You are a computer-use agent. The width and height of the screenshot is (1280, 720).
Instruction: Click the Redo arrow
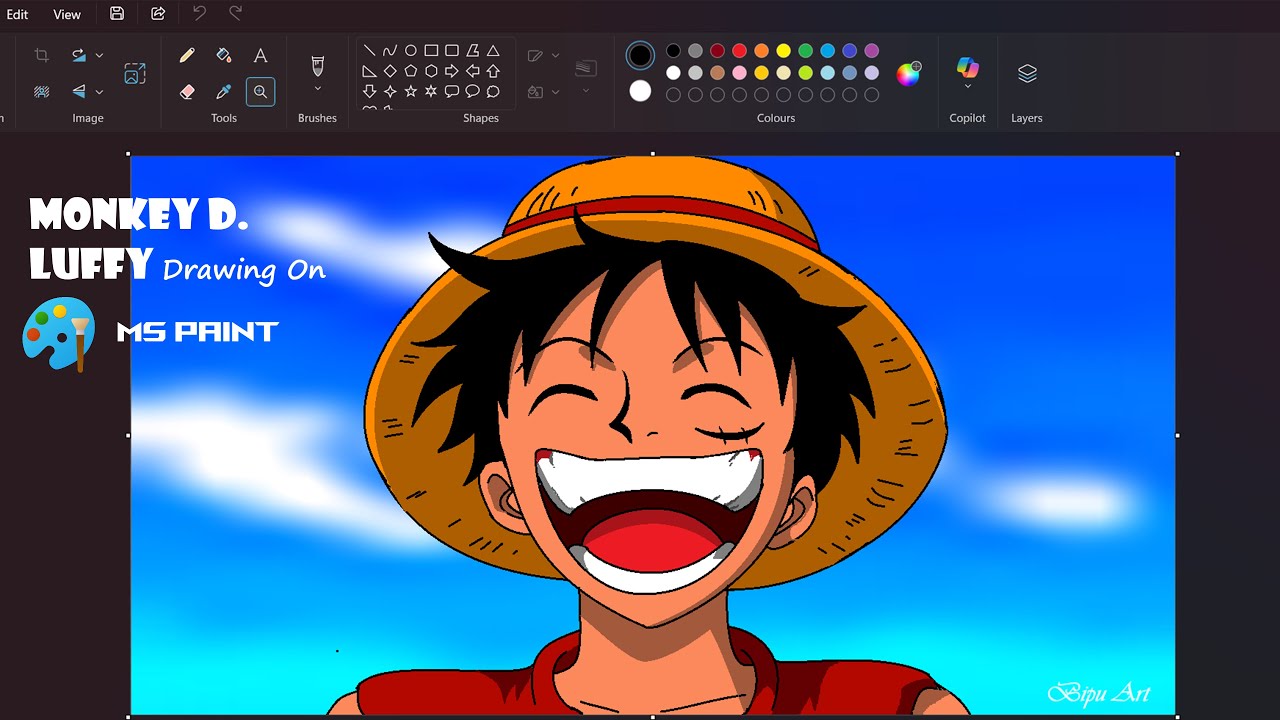pos(235,14)
